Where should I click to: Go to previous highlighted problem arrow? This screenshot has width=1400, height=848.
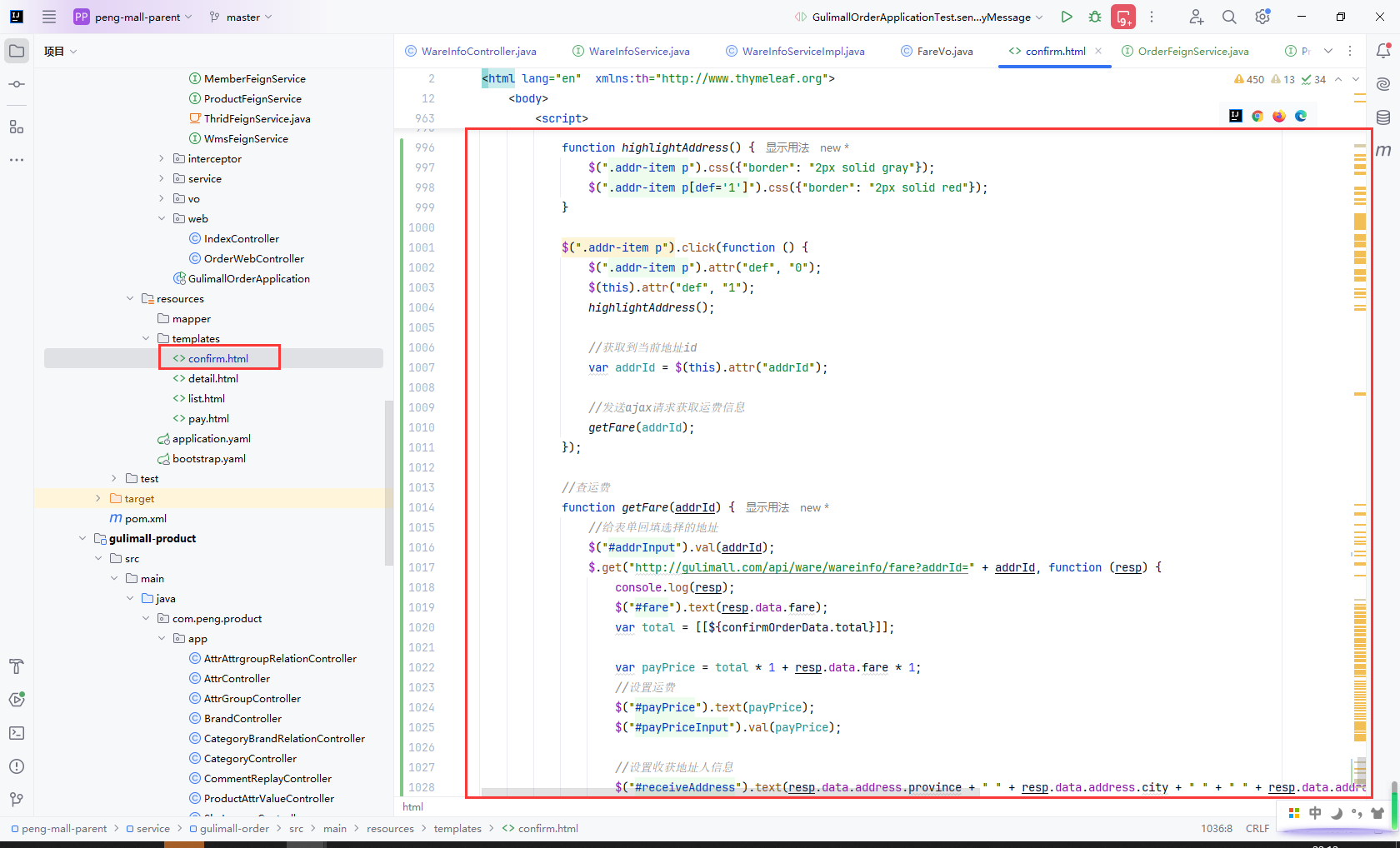point(1338,79)
